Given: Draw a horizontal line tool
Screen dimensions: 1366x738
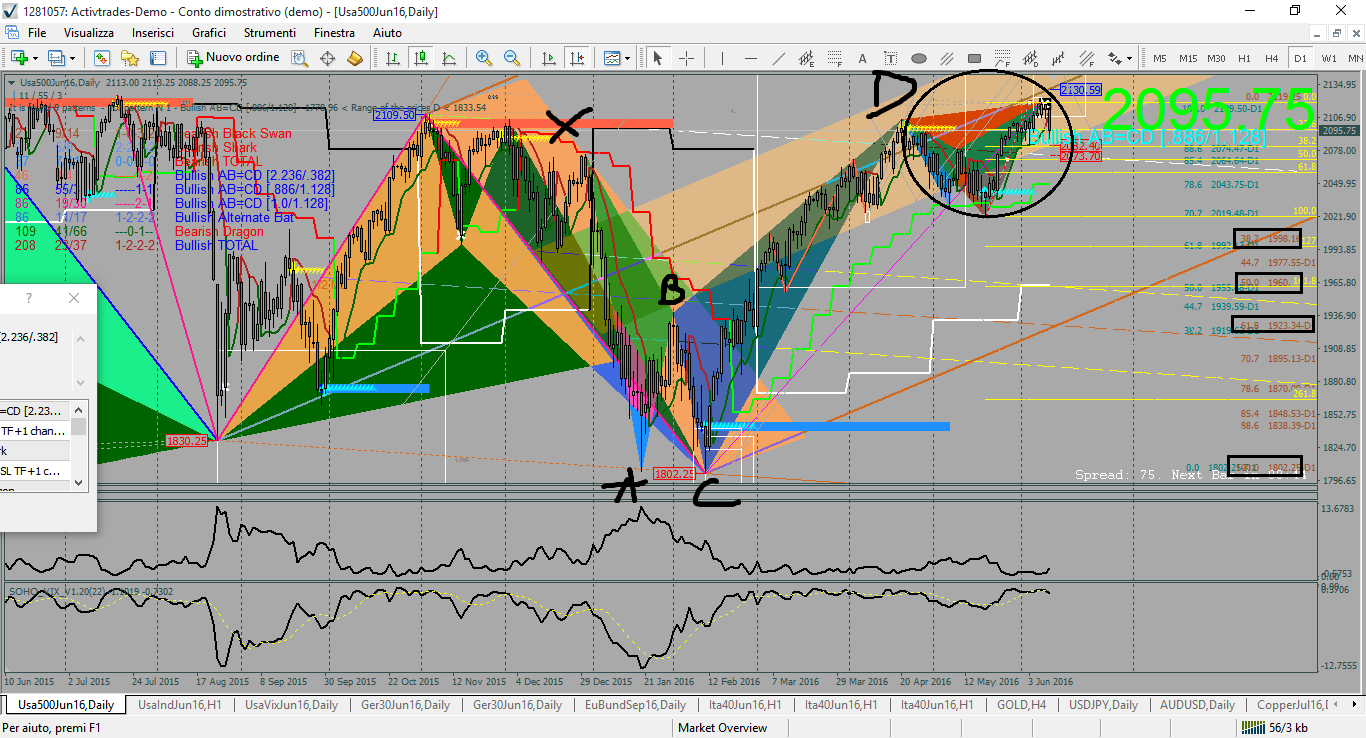Looking at the screenshot, I should 750,58.
